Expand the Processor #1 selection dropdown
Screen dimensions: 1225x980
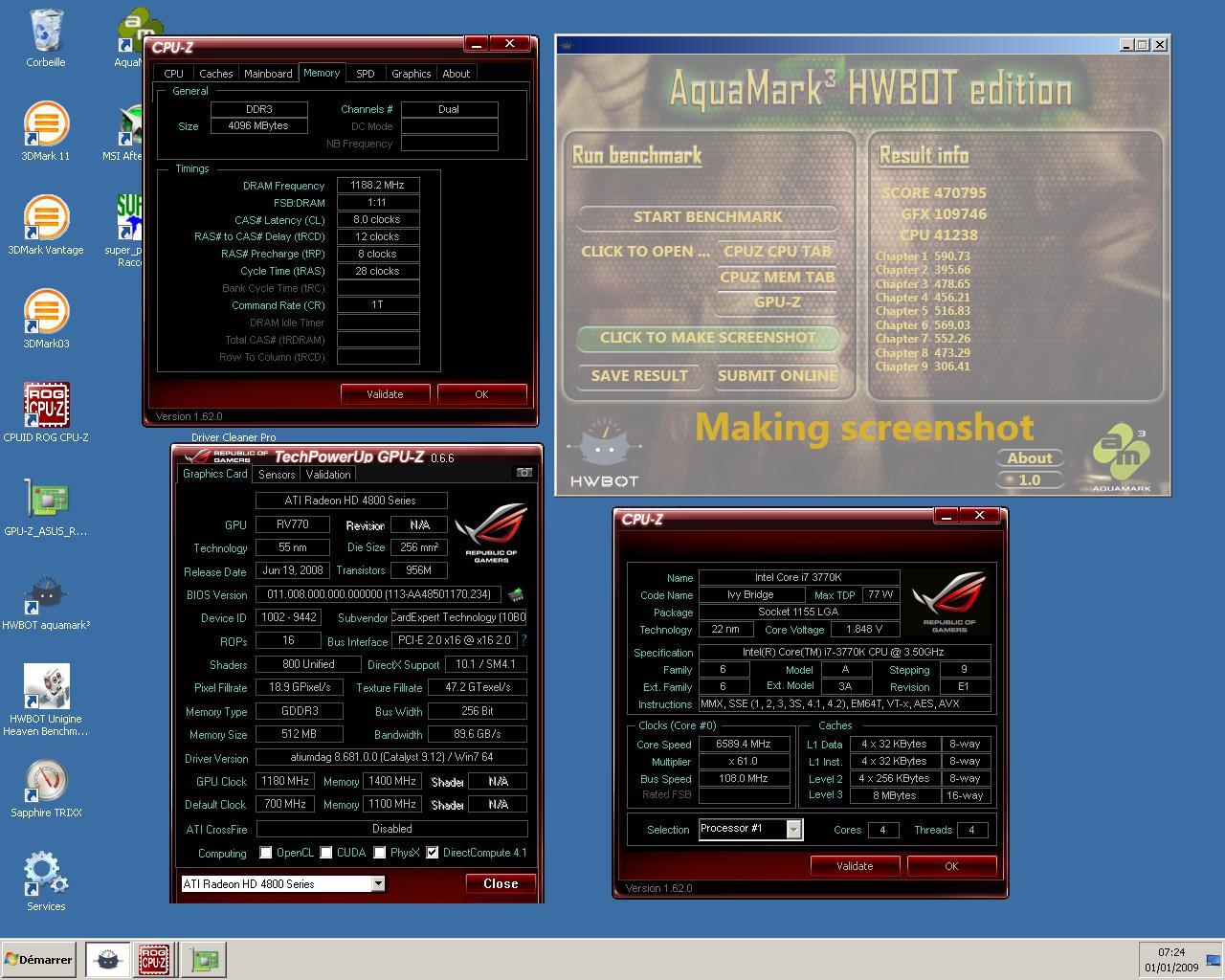[793, 829]
